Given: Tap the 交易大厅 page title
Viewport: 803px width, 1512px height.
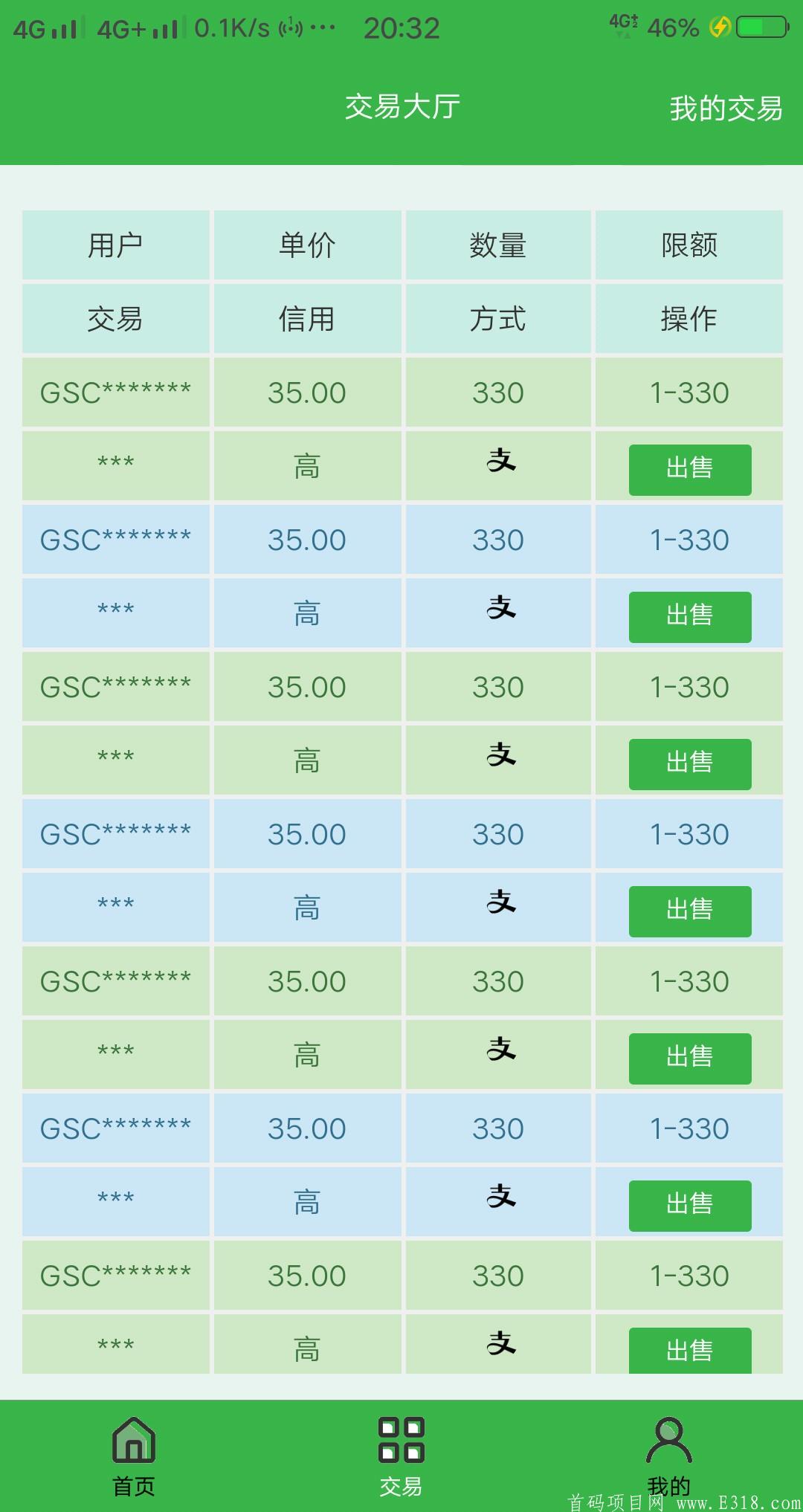Looking at the screenshot, I should 402,107.
